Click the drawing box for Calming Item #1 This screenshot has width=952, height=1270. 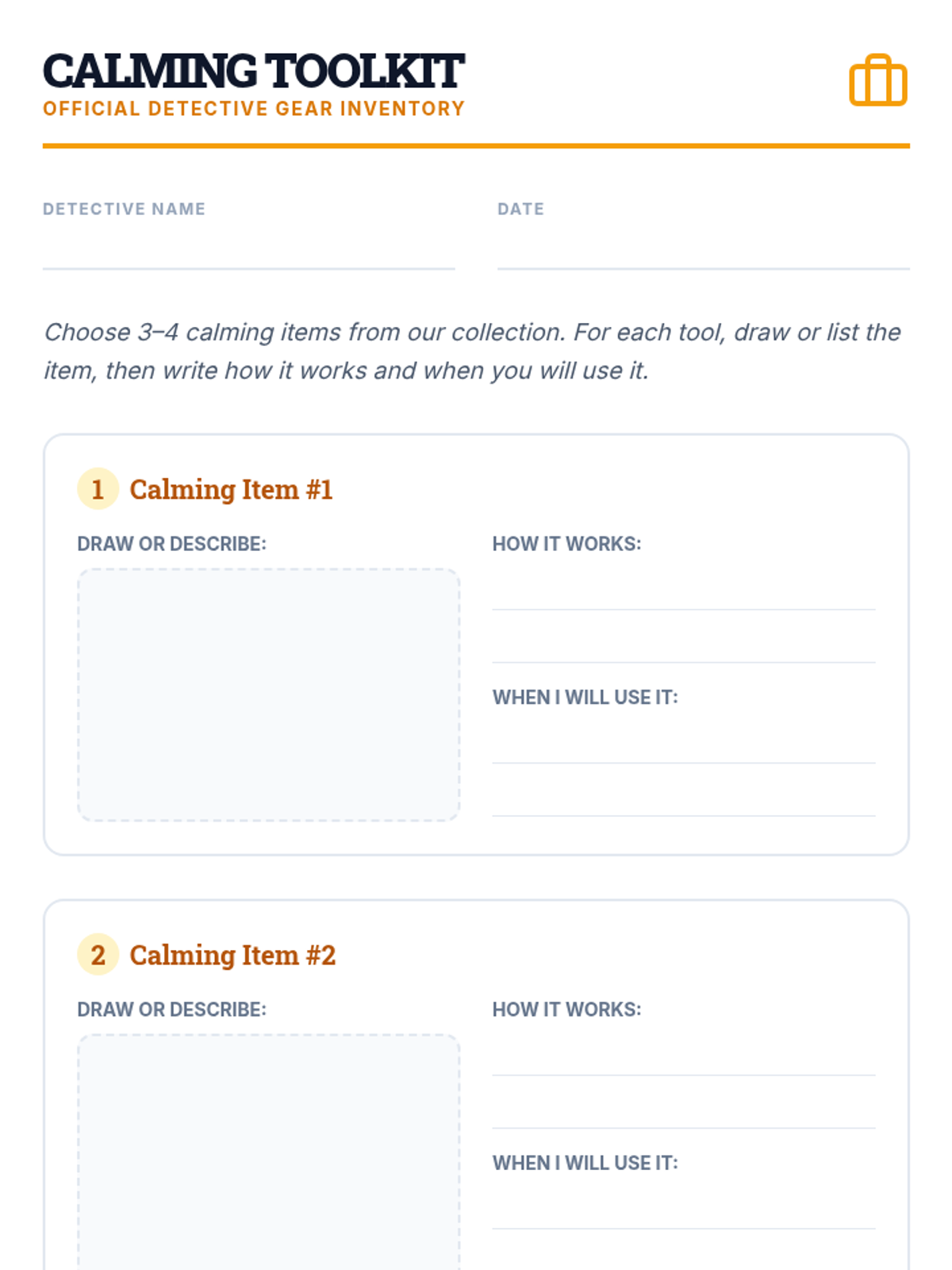point(268,695)
